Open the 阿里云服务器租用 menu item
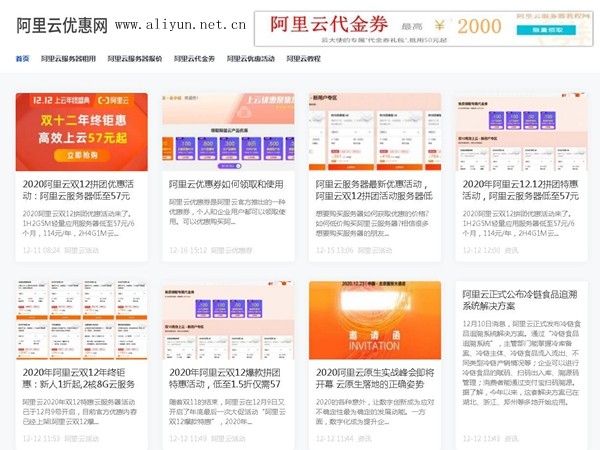The width and height of the screenshot is (600, 450). point(68,59)
